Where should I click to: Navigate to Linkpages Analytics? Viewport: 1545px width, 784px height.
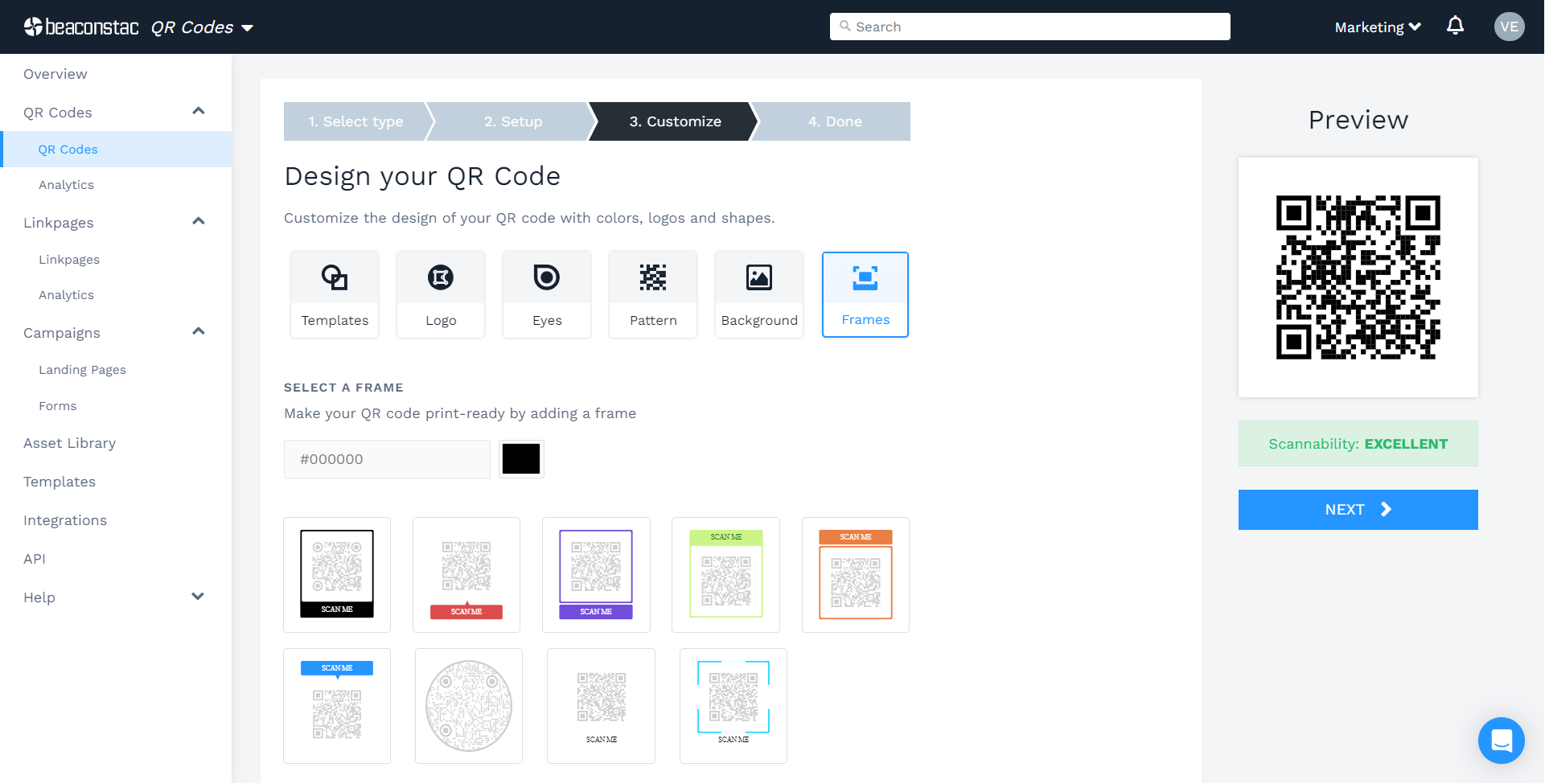tap(66, 295)
